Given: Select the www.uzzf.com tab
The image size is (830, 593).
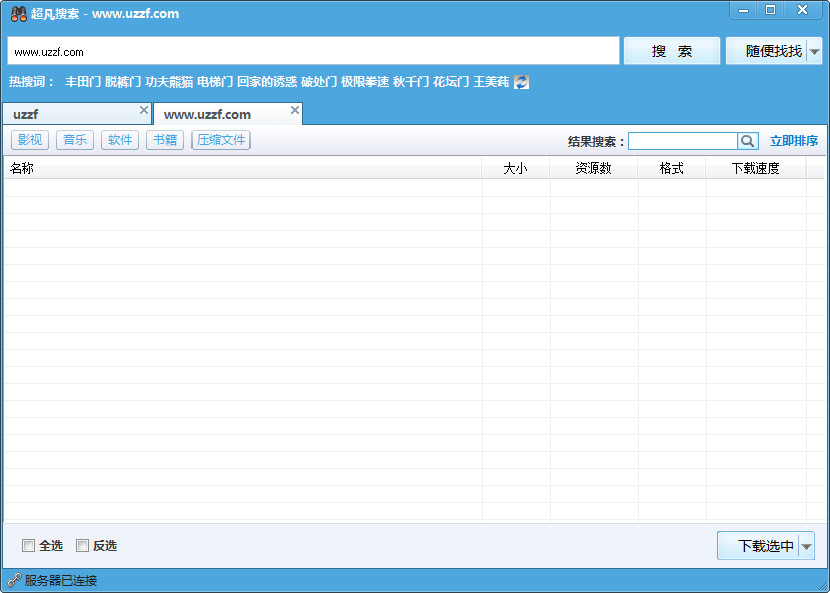Looking at the screenshot, I should [x=228, y=114].
